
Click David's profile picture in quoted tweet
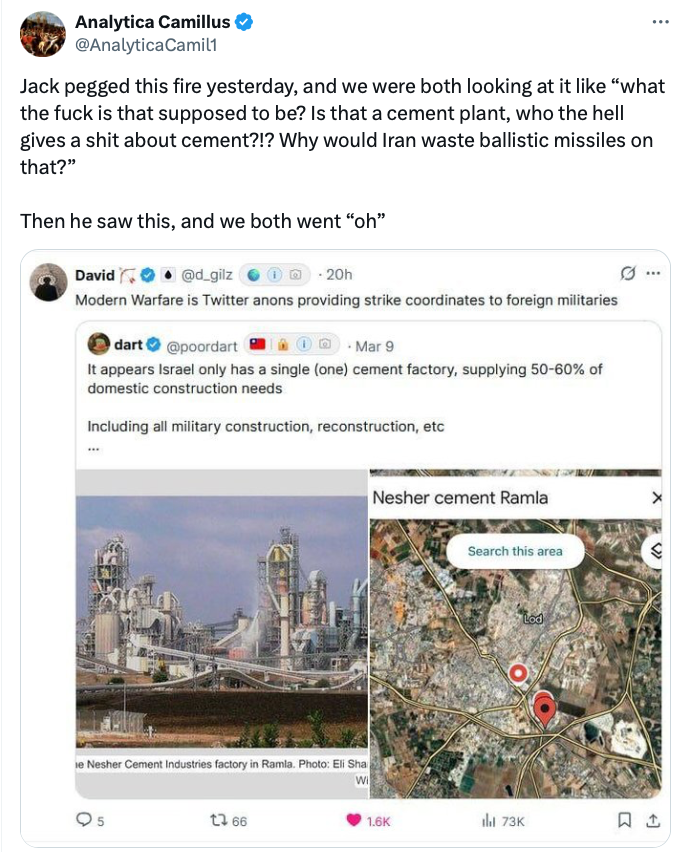tap(48, 282)
